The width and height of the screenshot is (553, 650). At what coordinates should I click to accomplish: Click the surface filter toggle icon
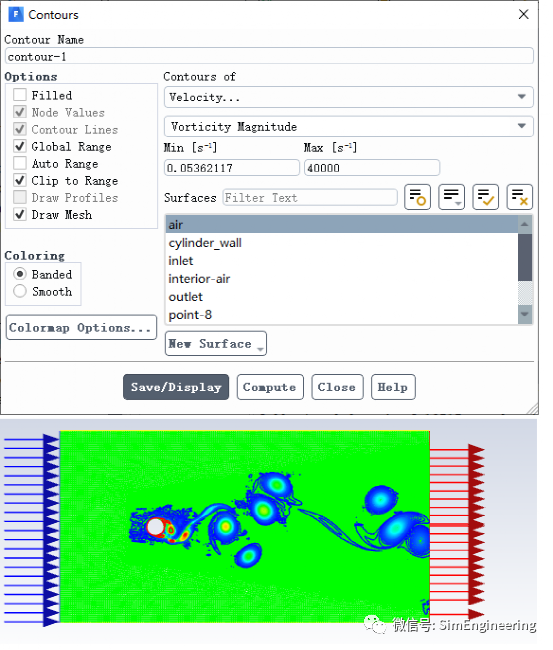coord(417,197)
